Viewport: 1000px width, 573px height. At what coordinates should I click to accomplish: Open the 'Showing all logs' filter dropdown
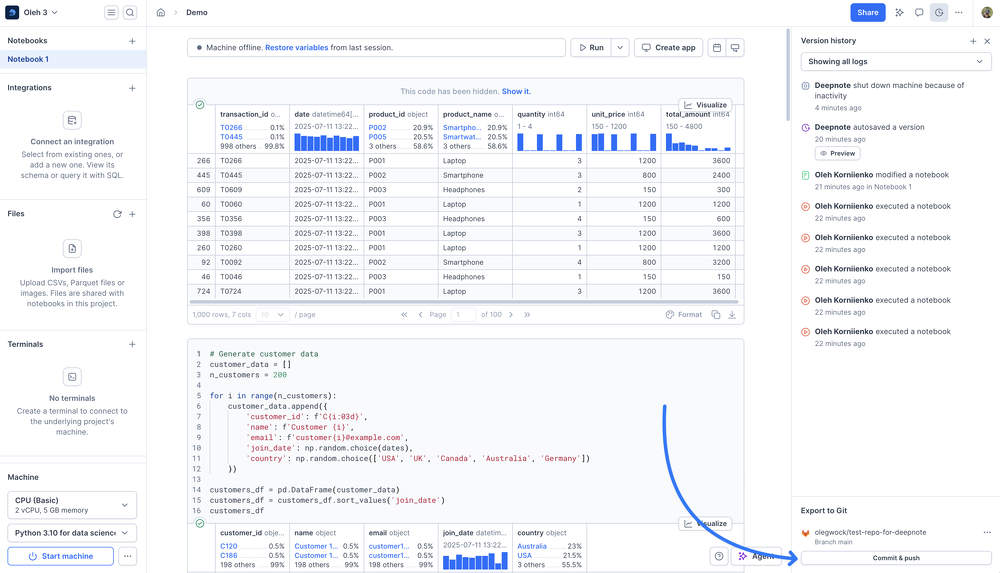[895, 62]
